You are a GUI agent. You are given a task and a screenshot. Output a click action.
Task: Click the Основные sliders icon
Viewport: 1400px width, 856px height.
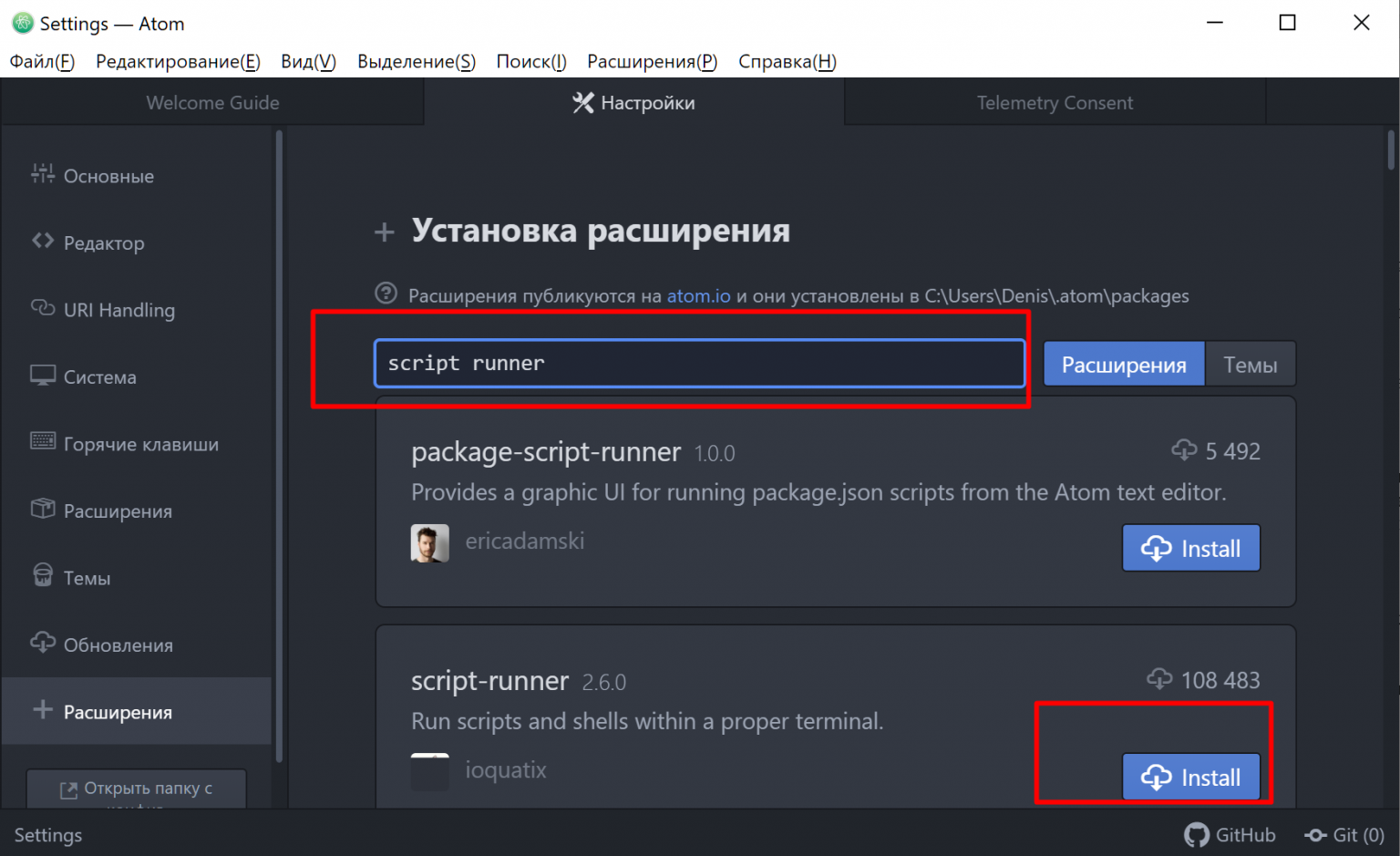coord(43,173)
